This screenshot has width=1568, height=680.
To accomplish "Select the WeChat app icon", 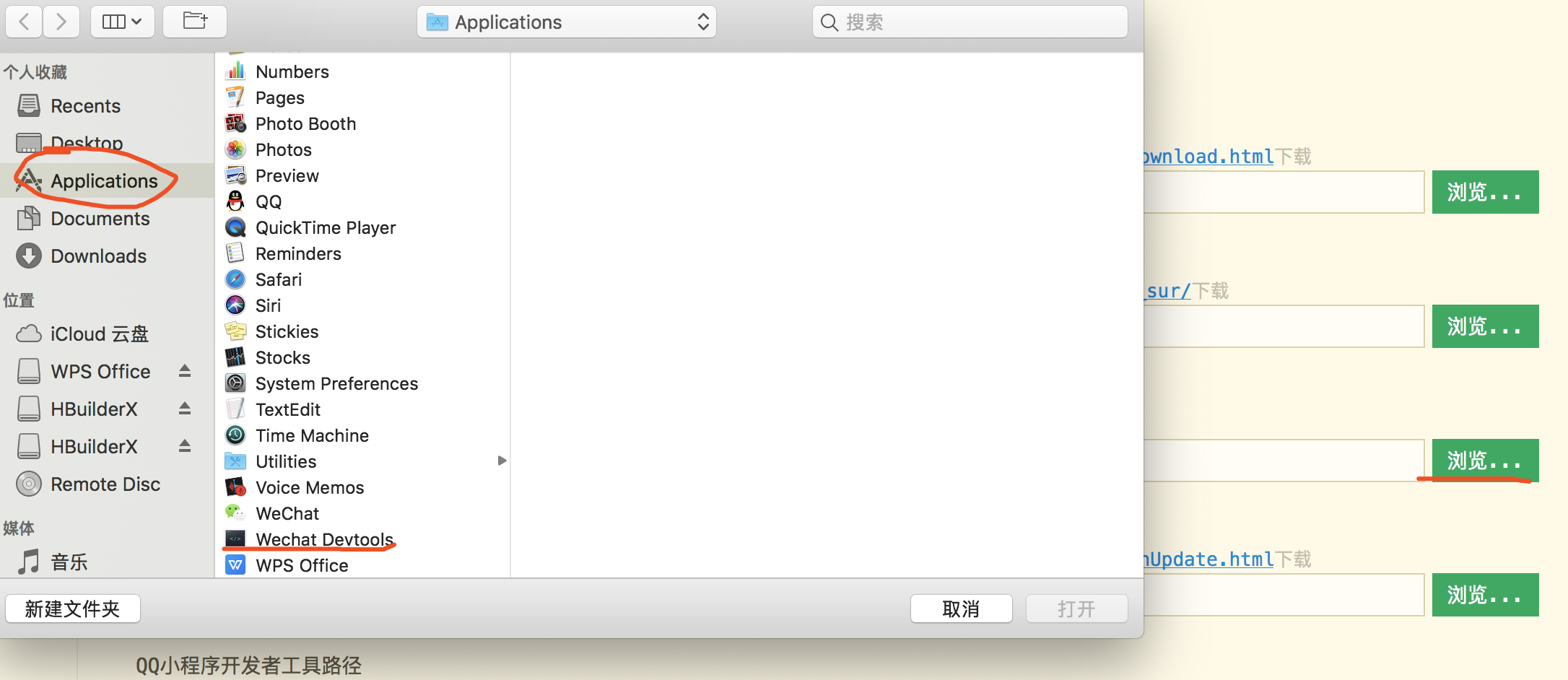I will [x=235, y=513].
